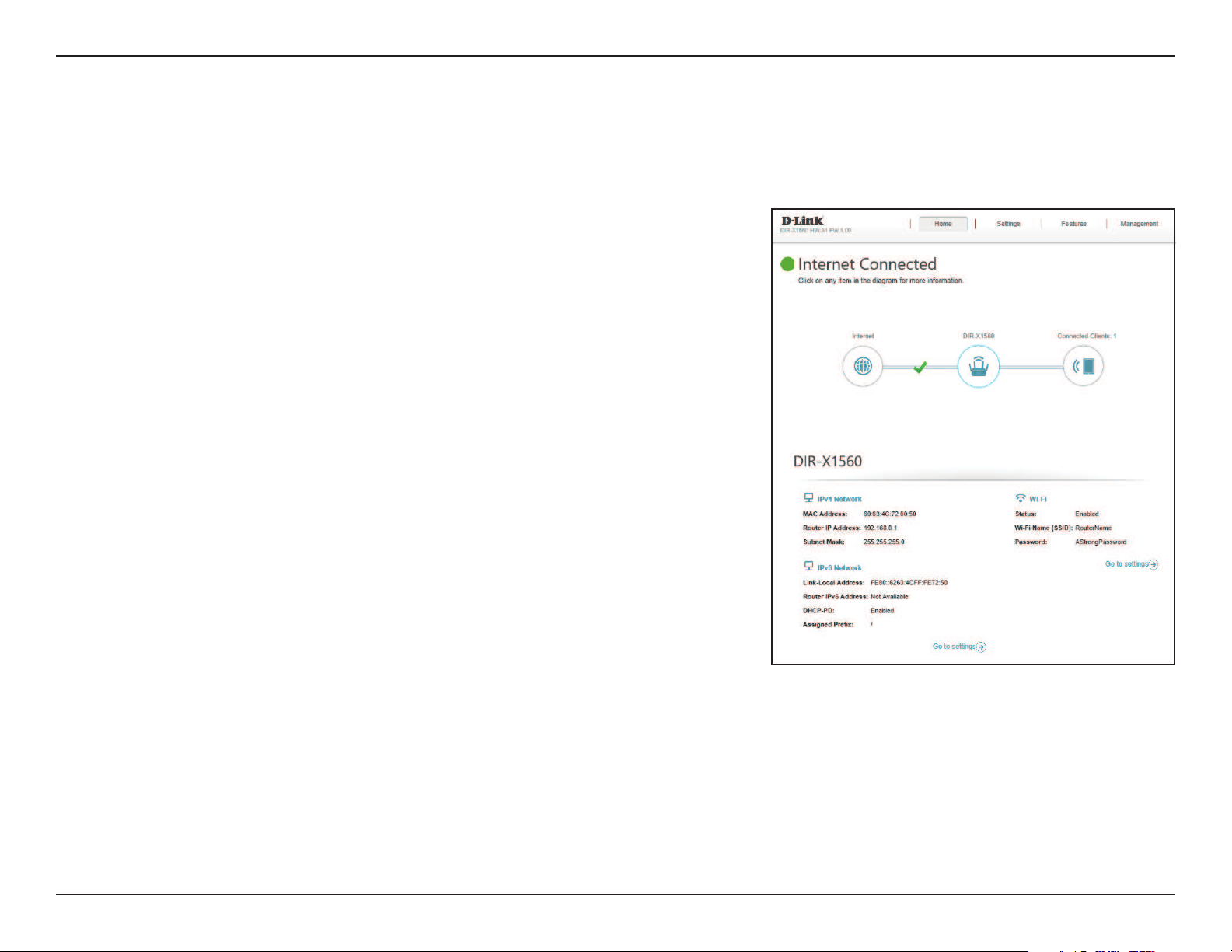The height and width of the screenshot is (952, 1232).
Task: Click the green checkmark on connection line
Action: coord(920,366)
